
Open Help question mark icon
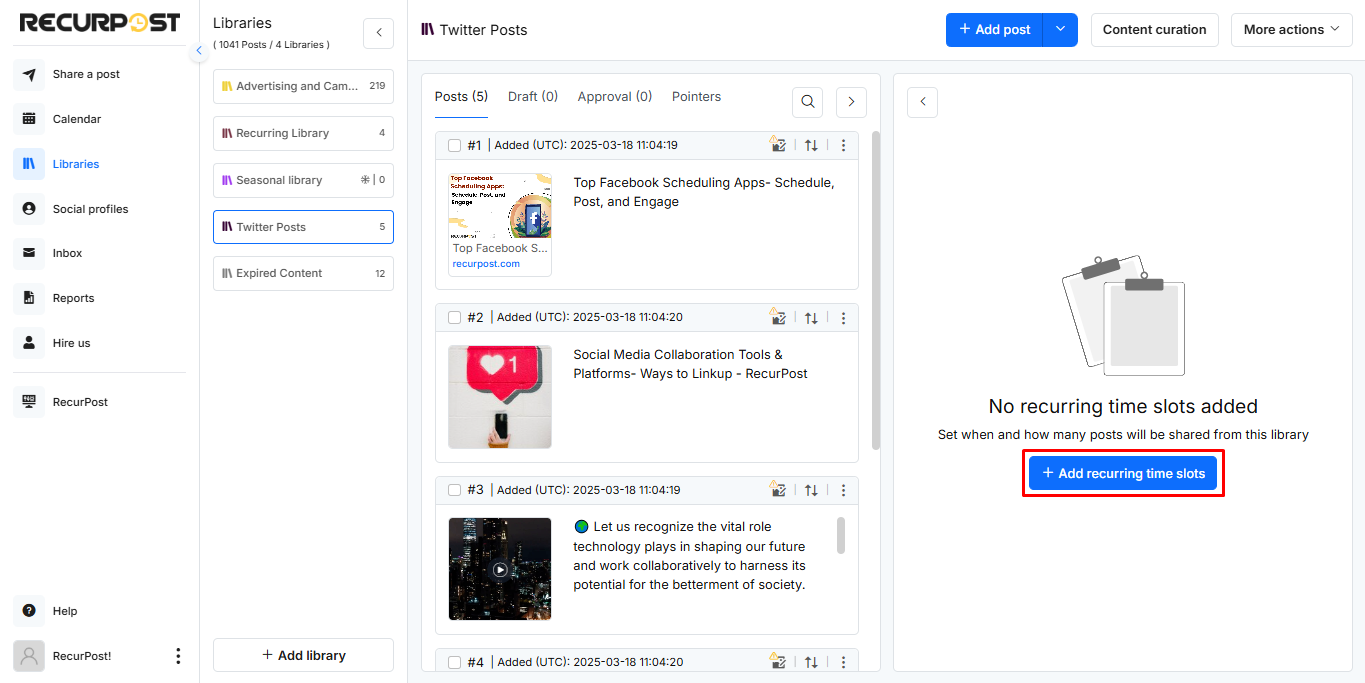(29, 611)
